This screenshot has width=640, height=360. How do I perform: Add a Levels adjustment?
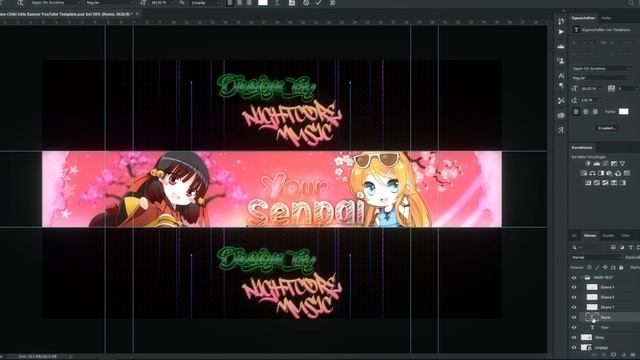pos(597,164)
